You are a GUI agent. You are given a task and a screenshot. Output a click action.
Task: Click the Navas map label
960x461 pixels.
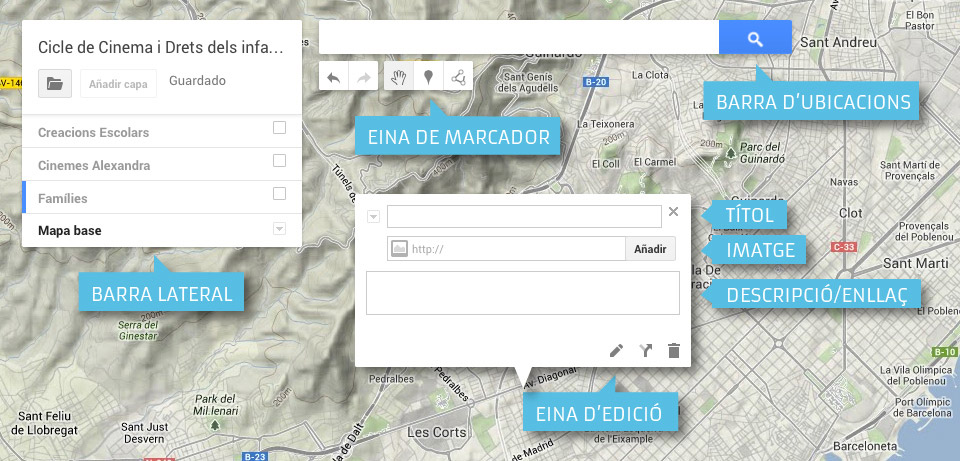tap(844, 182)
